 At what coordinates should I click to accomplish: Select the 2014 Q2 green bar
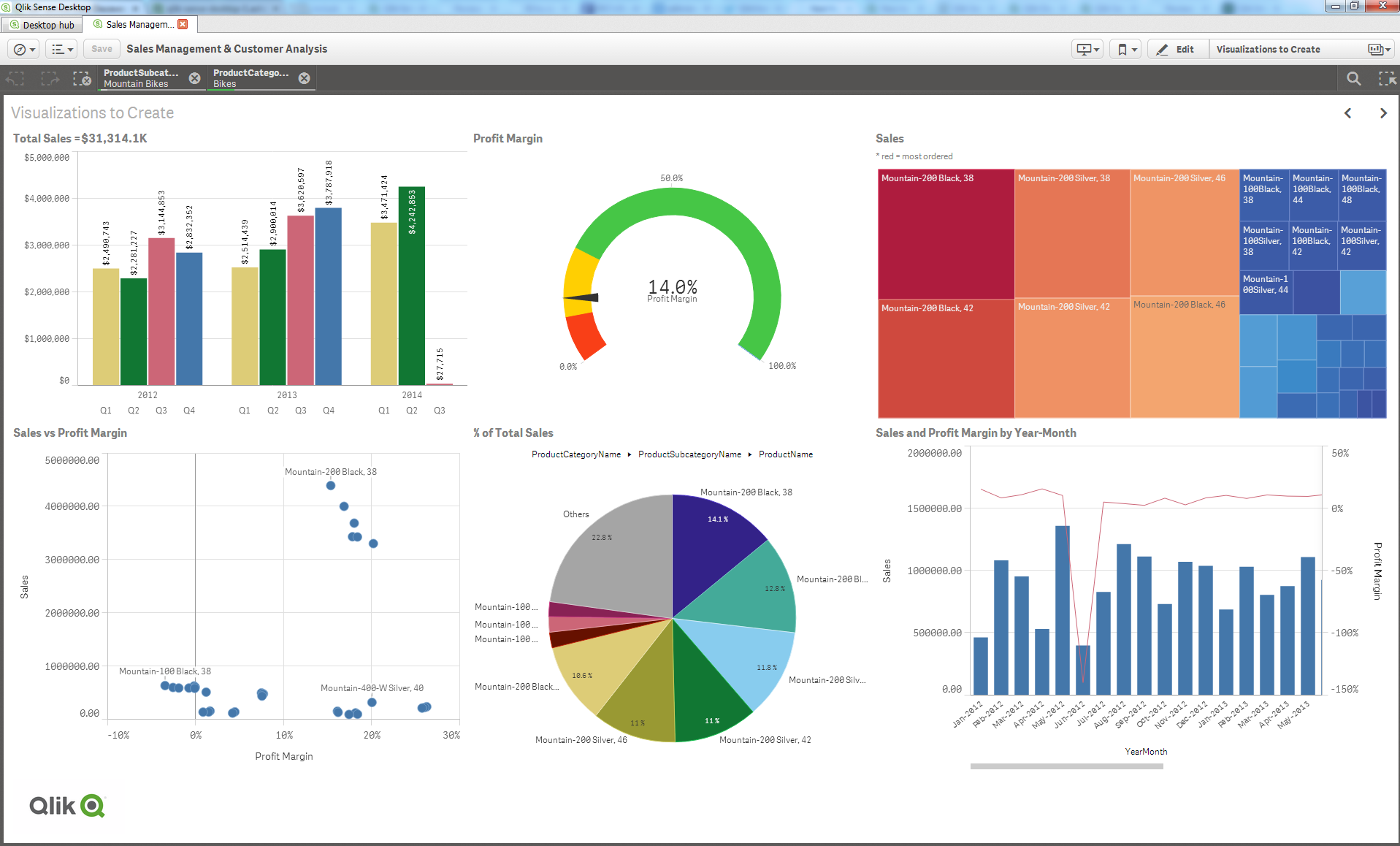pos(412,286)
